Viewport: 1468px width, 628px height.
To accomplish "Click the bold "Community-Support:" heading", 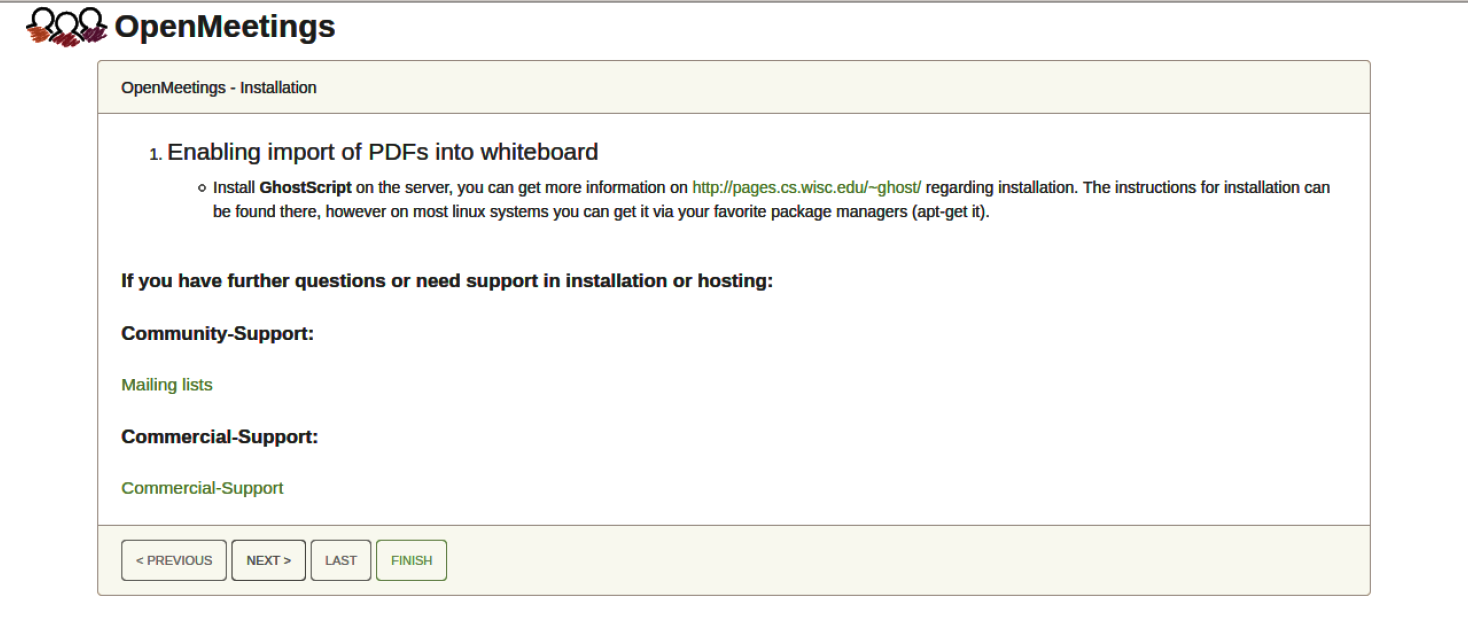I will pos(218,333).
